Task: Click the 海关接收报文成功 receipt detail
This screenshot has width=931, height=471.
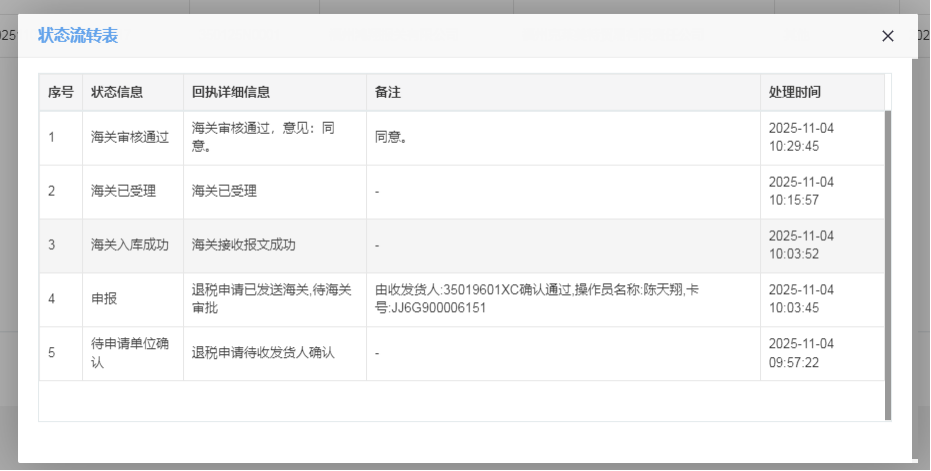Action: (244, 245)
